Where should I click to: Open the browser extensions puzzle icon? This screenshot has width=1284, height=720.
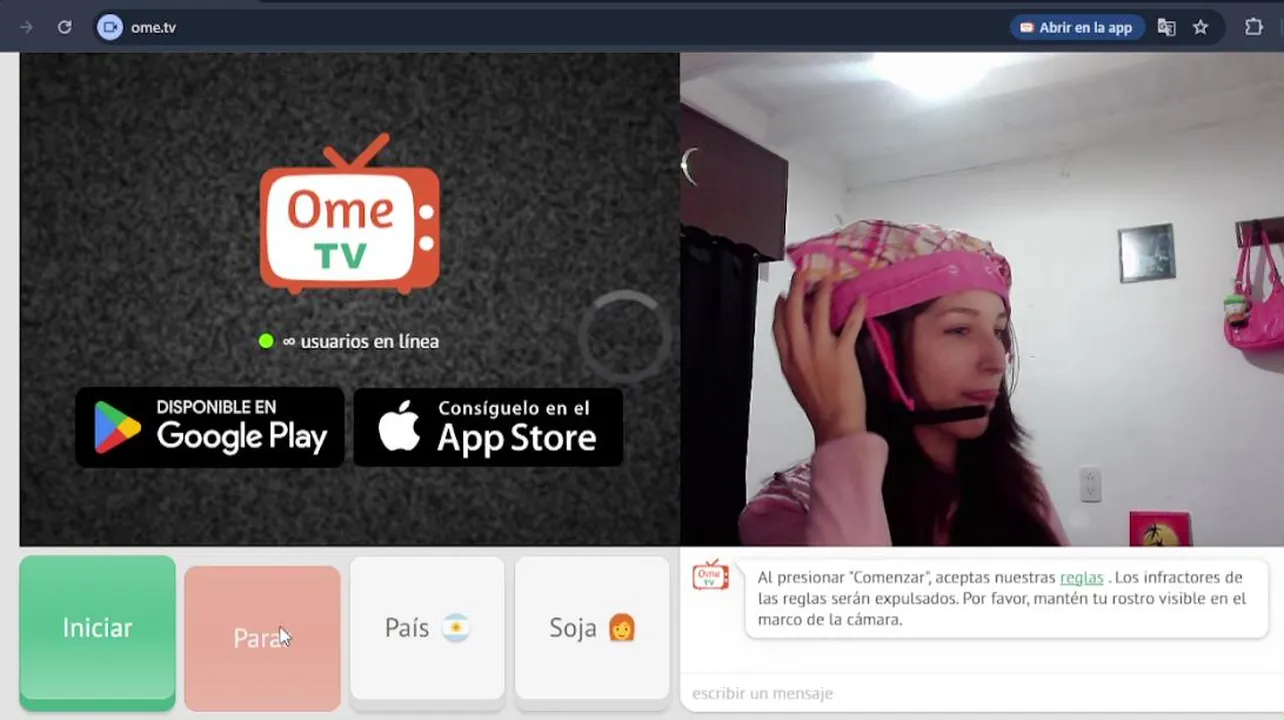[x=1253, y=27]
